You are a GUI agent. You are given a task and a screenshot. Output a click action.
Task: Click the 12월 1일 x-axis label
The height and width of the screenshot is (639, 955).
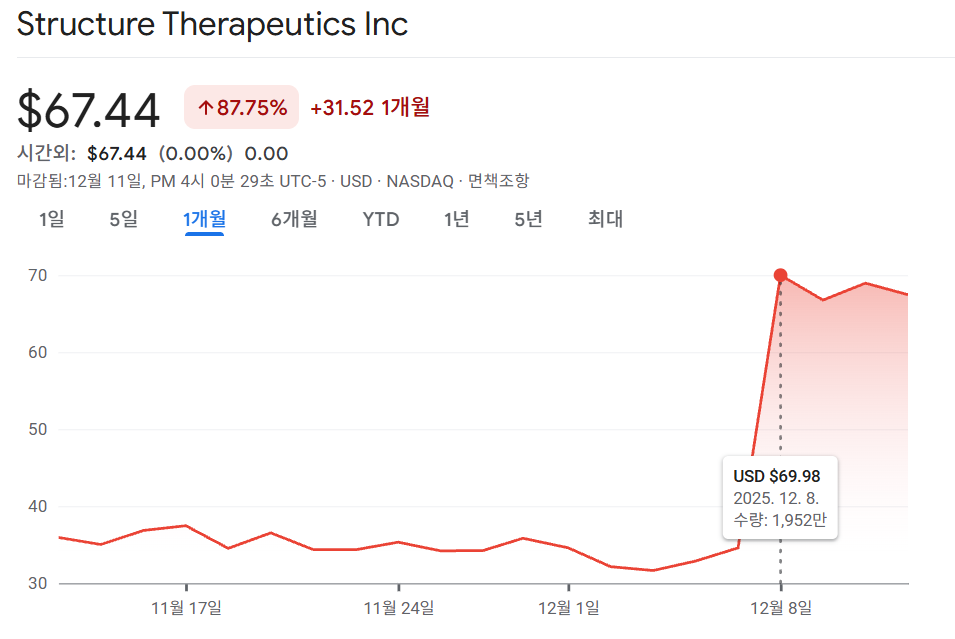pos(569,607)
